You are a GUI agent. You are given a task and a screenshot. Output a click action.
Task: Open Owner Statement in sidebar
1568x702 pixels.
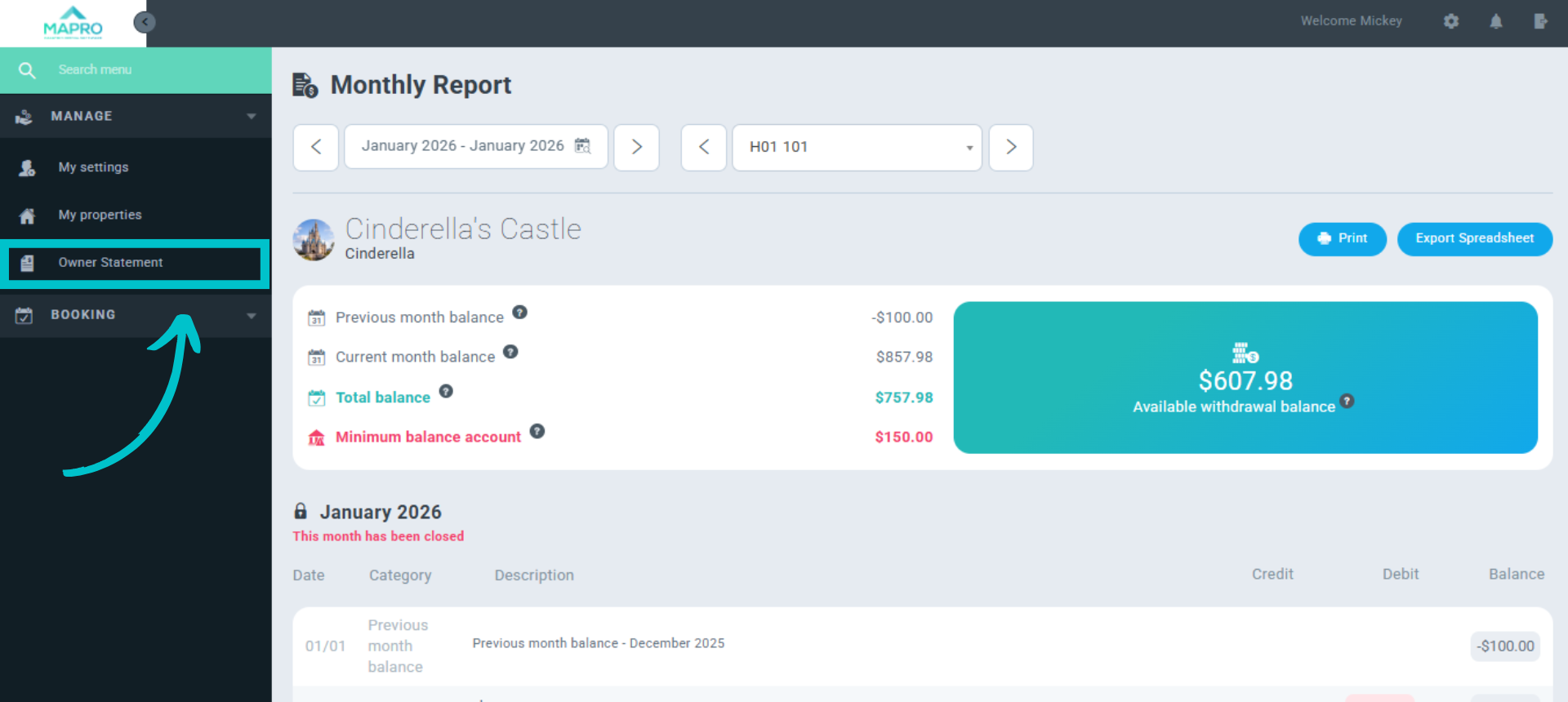tap(111, 263)
